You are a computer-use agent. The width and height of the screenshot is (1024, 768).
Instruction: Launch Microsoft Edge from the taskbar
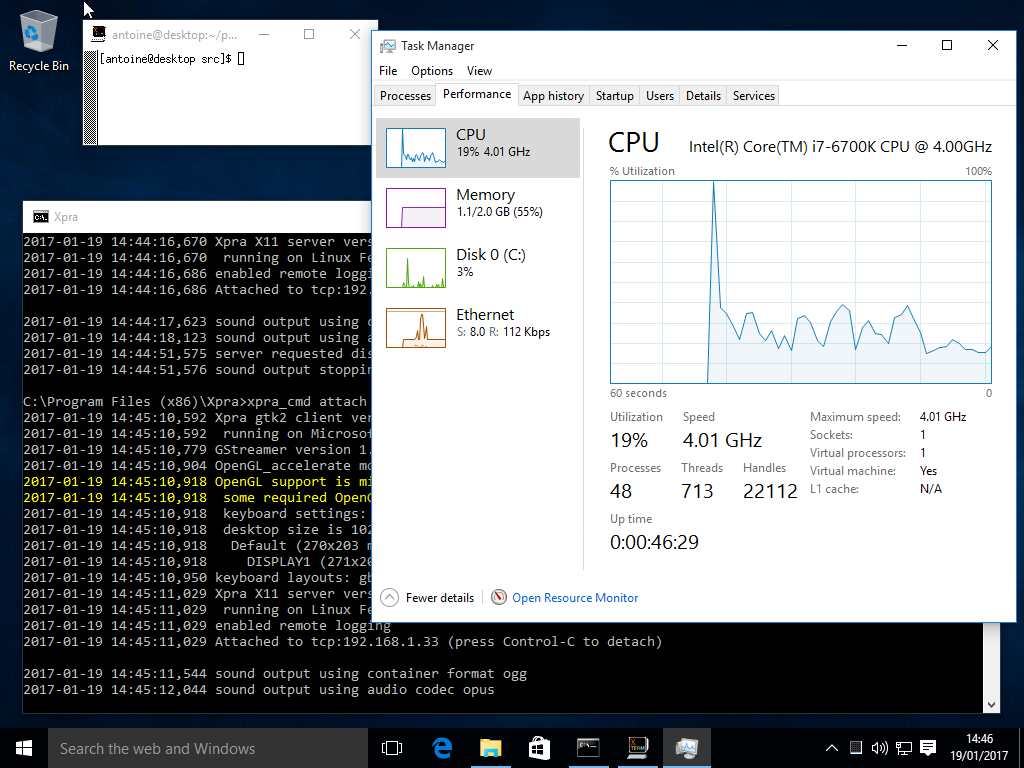tap(442, 748)
